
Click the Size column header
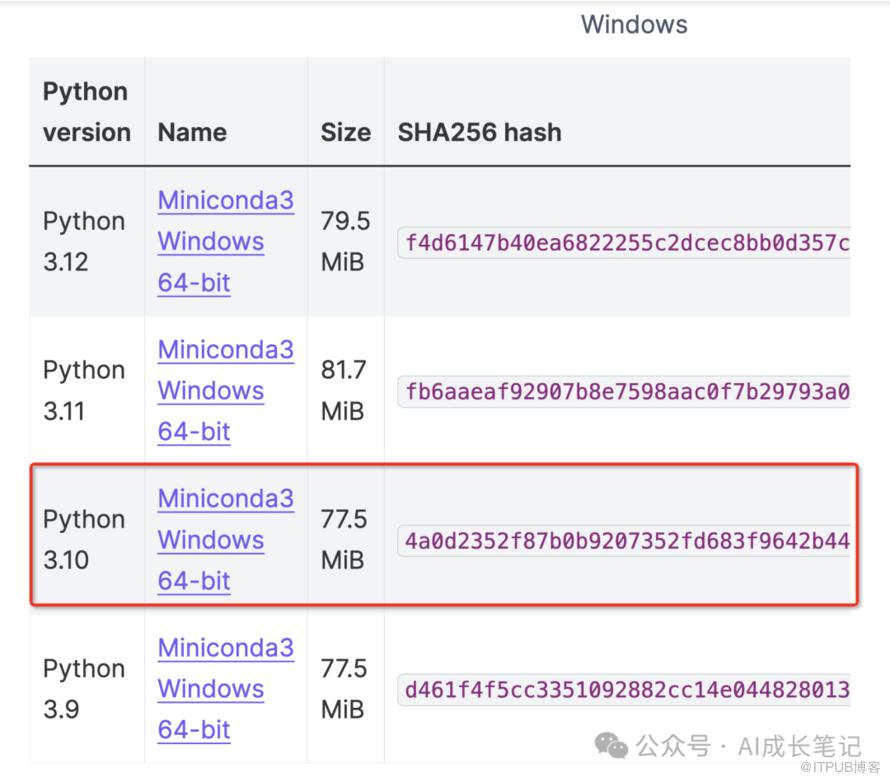346,132
